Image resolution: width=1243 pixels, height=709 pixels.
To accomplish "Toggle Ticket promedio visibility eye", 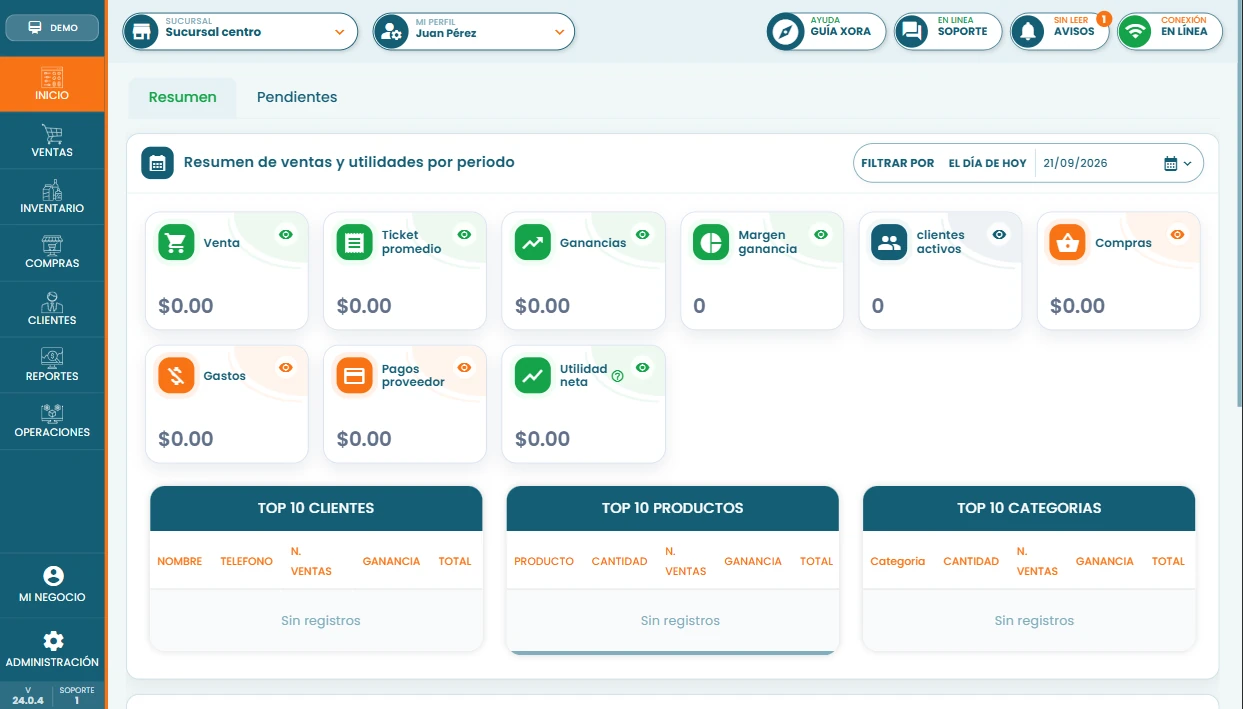I will pyautogui.click(x=464, y=235).
